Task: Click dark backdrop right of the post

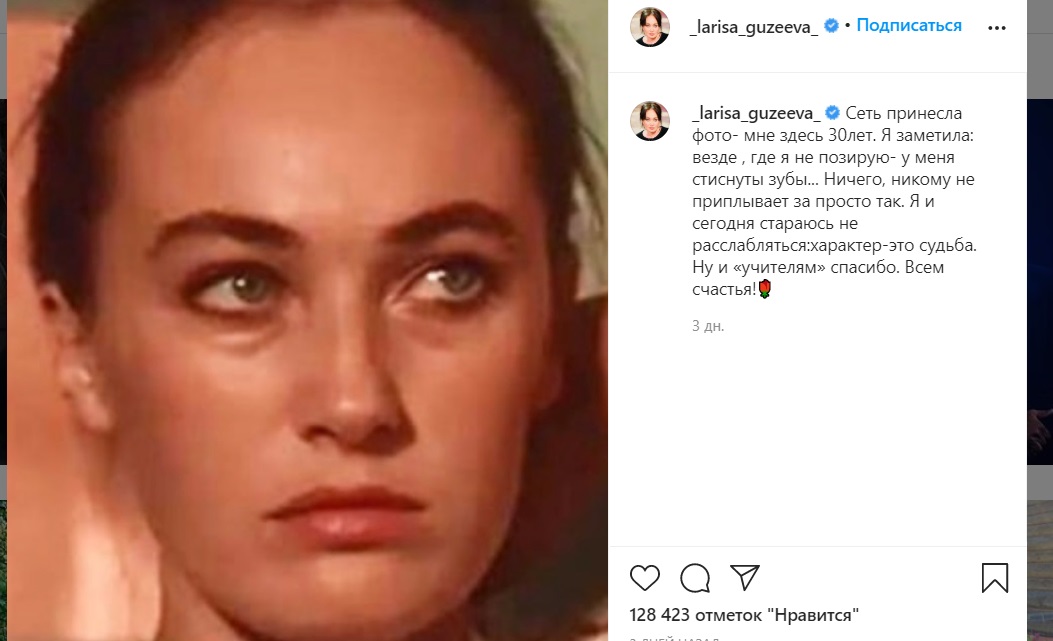Action: coord(1040,282)
